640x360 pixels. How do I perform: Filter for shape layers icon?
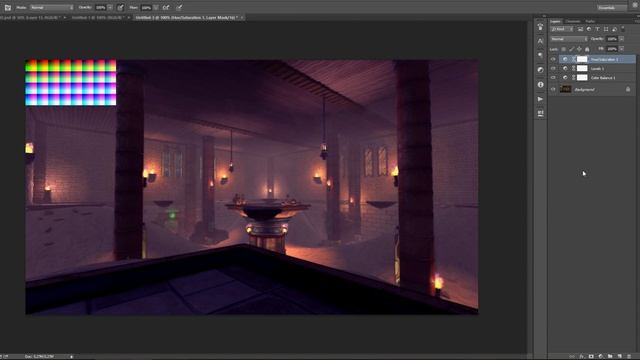pyautogui.click(x=606, y=29)
